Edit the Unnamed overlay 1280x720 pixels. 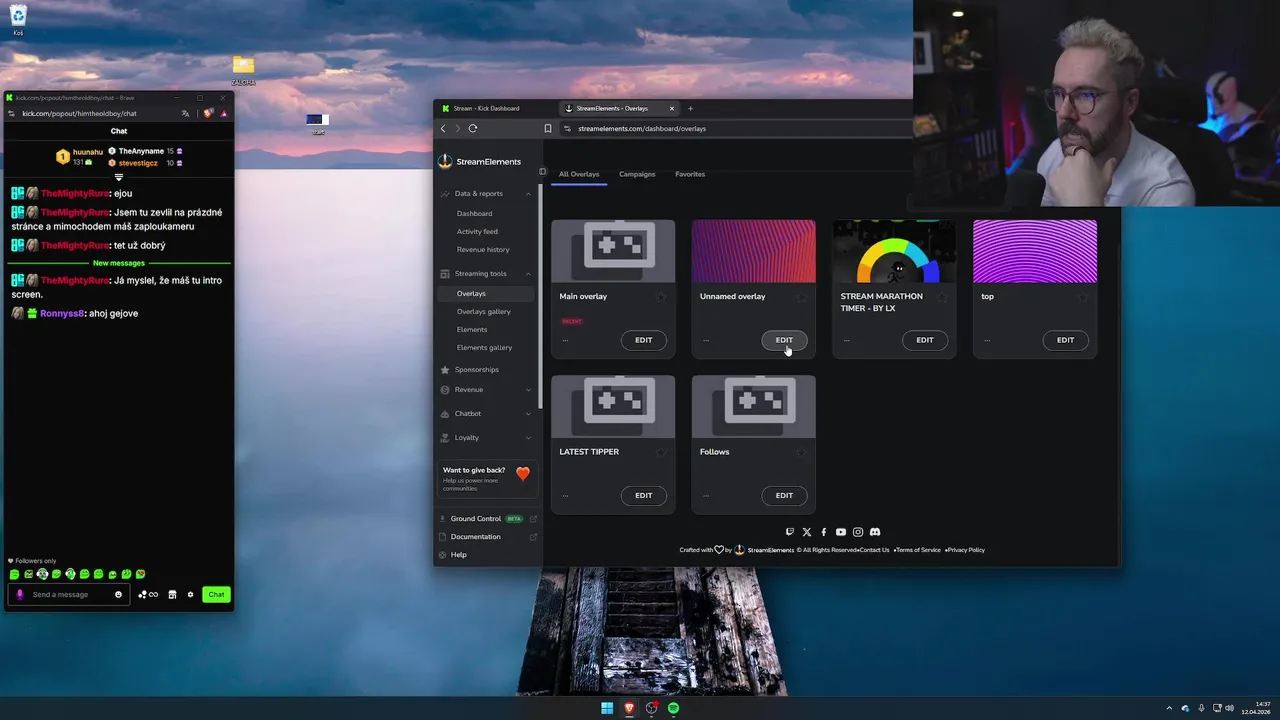point(784,340)
